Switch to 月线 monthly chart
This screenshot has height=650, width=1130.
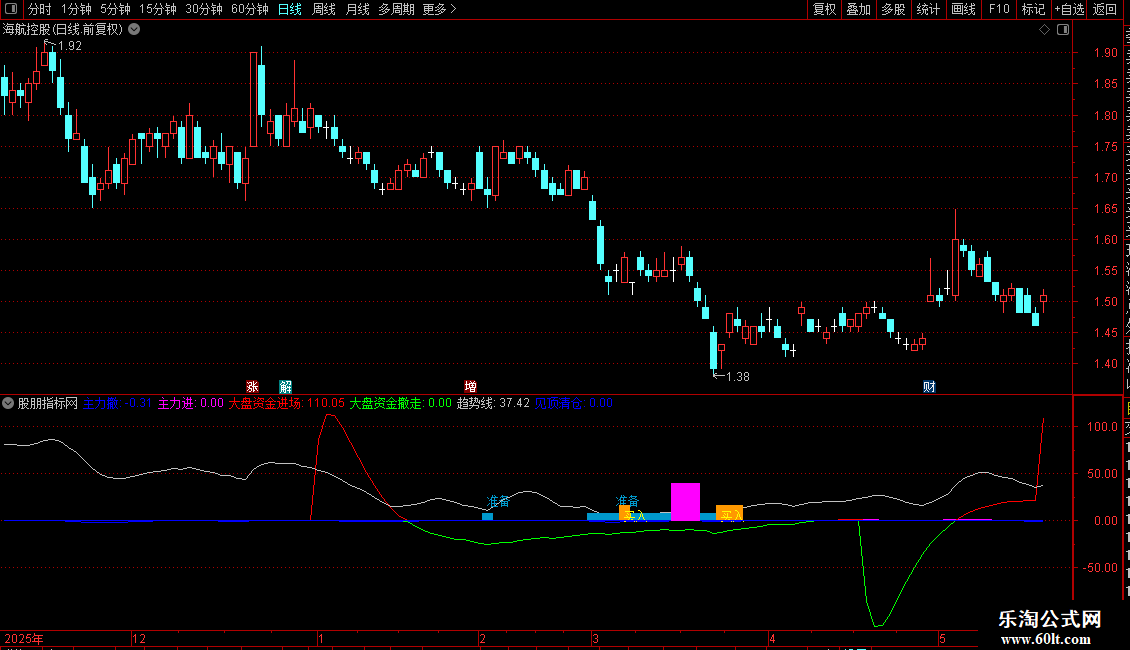pyautogui.click(x=357, y=9)
